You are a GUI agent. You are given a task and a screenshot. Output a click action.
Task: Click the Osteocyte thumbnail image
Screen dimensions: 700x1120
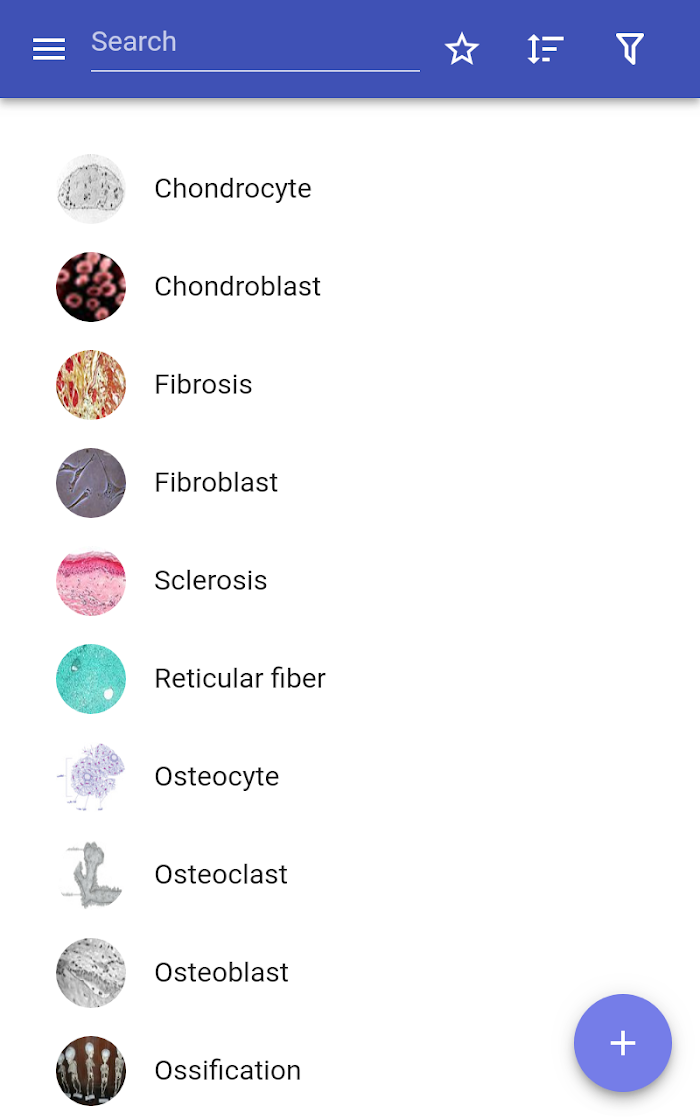click(91, 776)
